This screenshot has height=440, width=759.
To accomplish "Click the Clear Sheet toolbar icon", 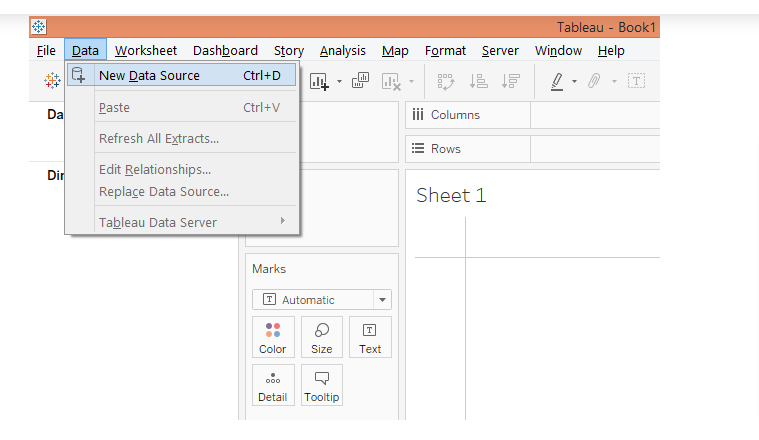I will [x=391, y=81].
